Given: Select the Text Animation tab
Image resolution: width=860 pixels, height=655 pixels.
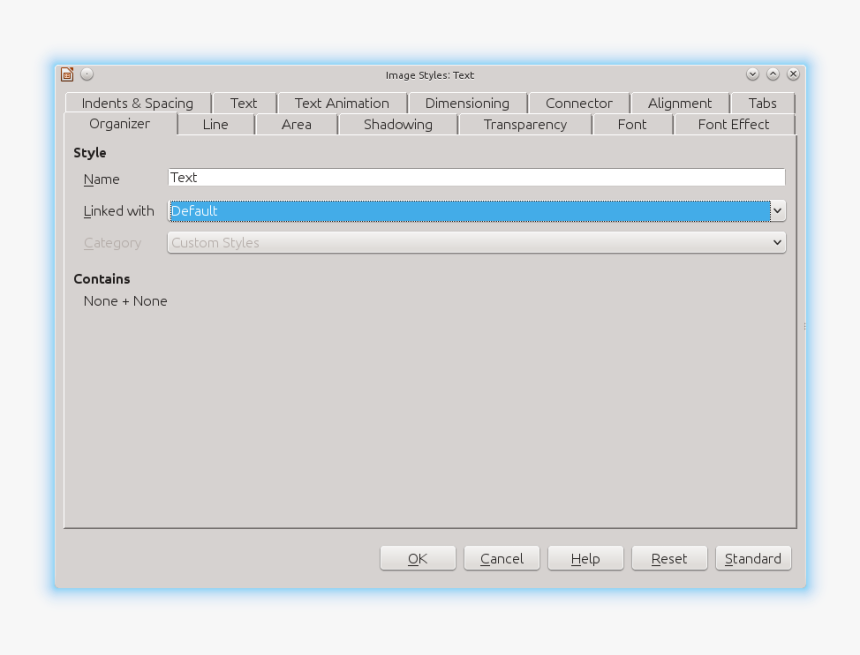Looking at the screenshot, I should pos(341,103).
